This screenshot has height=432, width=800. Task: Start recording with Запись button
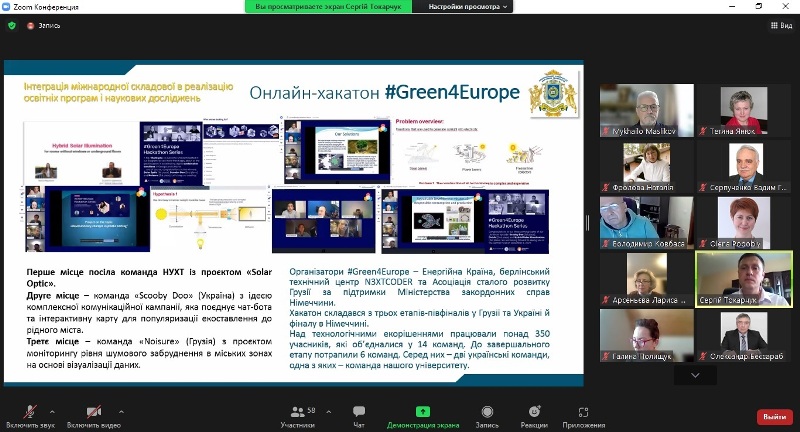click(x=487, y=416)
